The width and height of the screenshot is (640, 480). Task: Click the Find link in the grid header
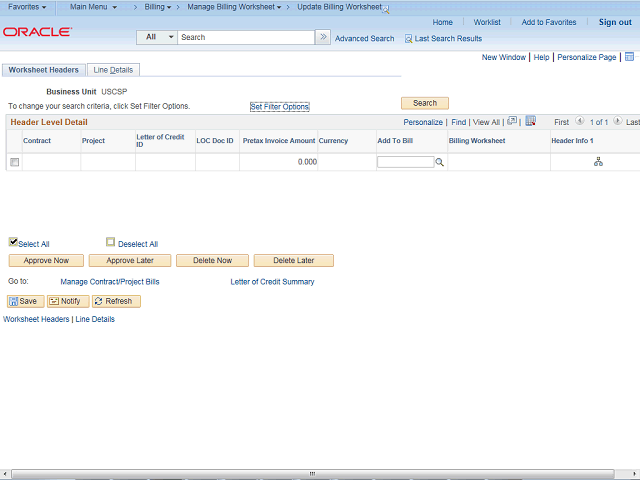458,122
